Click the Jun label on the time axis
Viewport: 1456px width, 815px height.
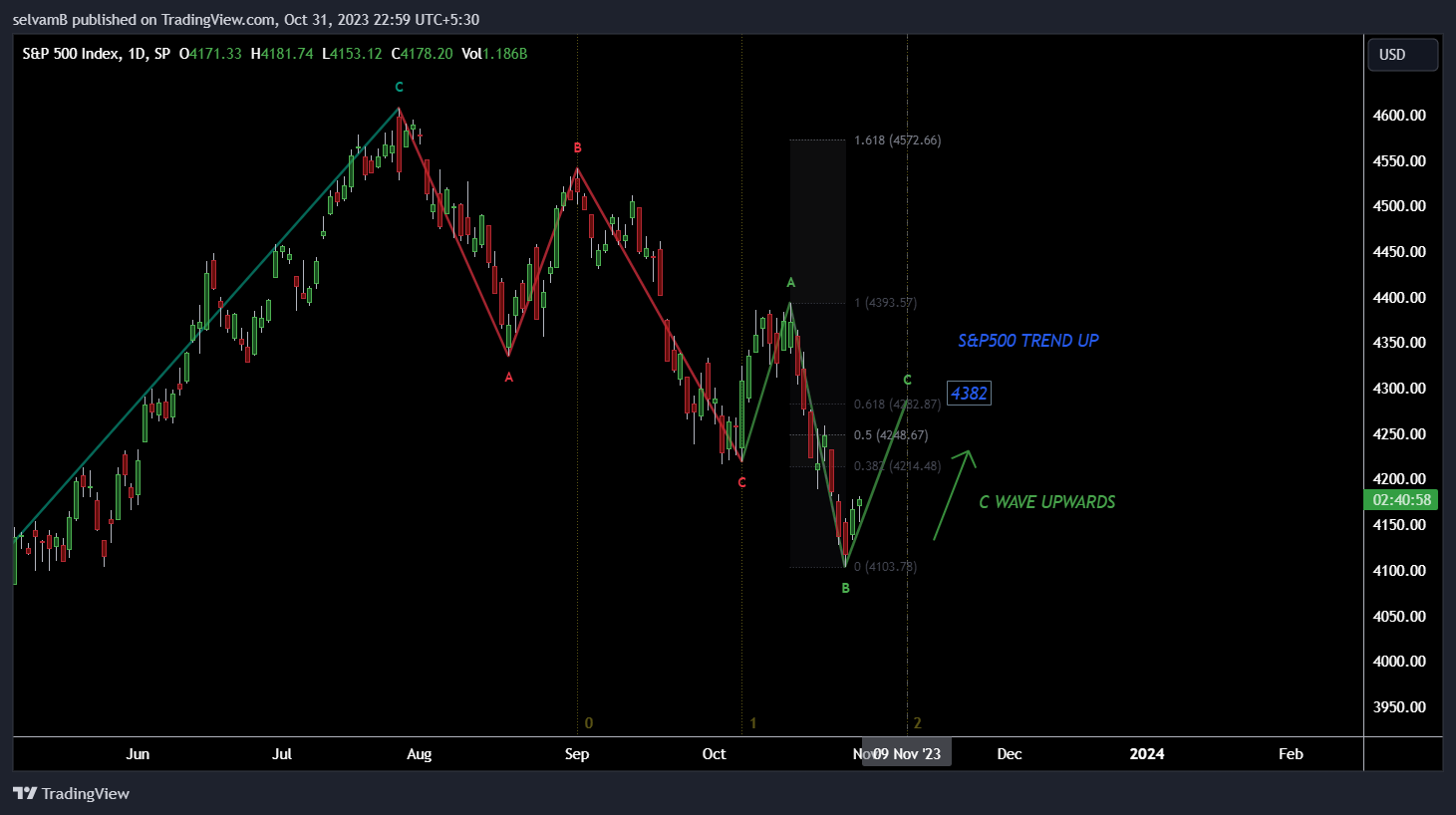(138, 754)
